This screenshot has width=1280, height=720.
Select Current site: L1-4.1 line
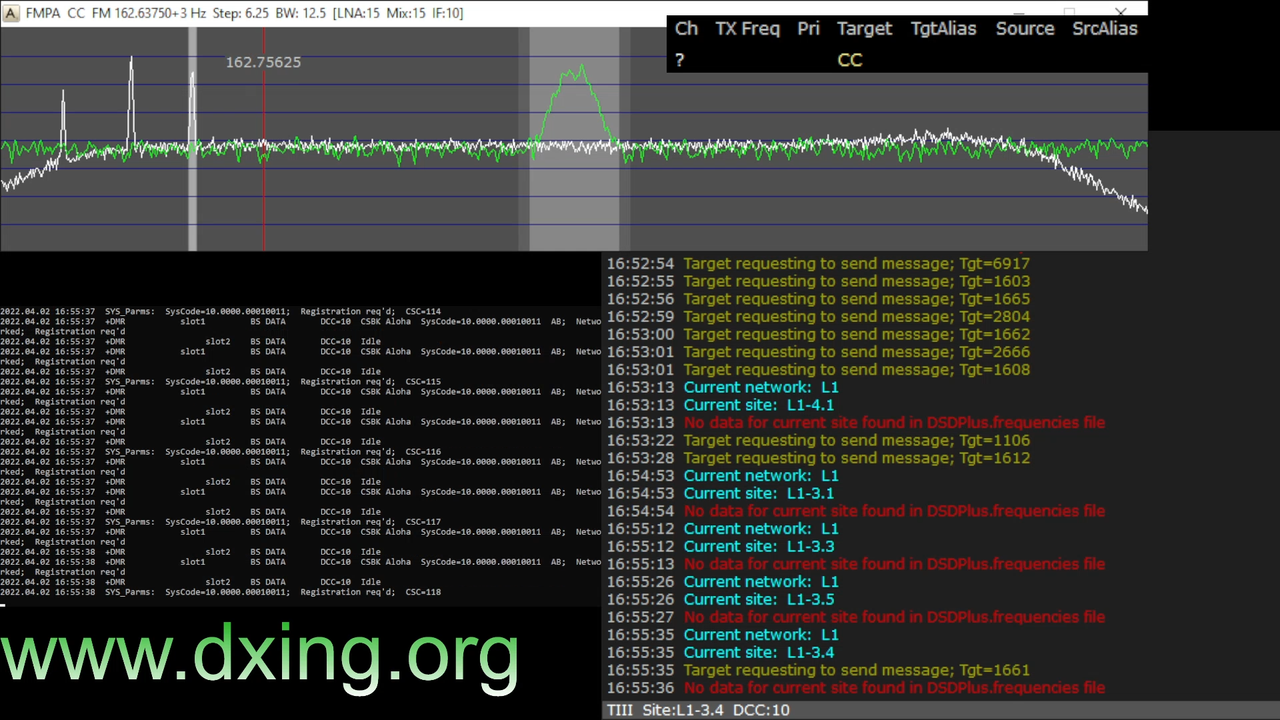pos(720,405)
